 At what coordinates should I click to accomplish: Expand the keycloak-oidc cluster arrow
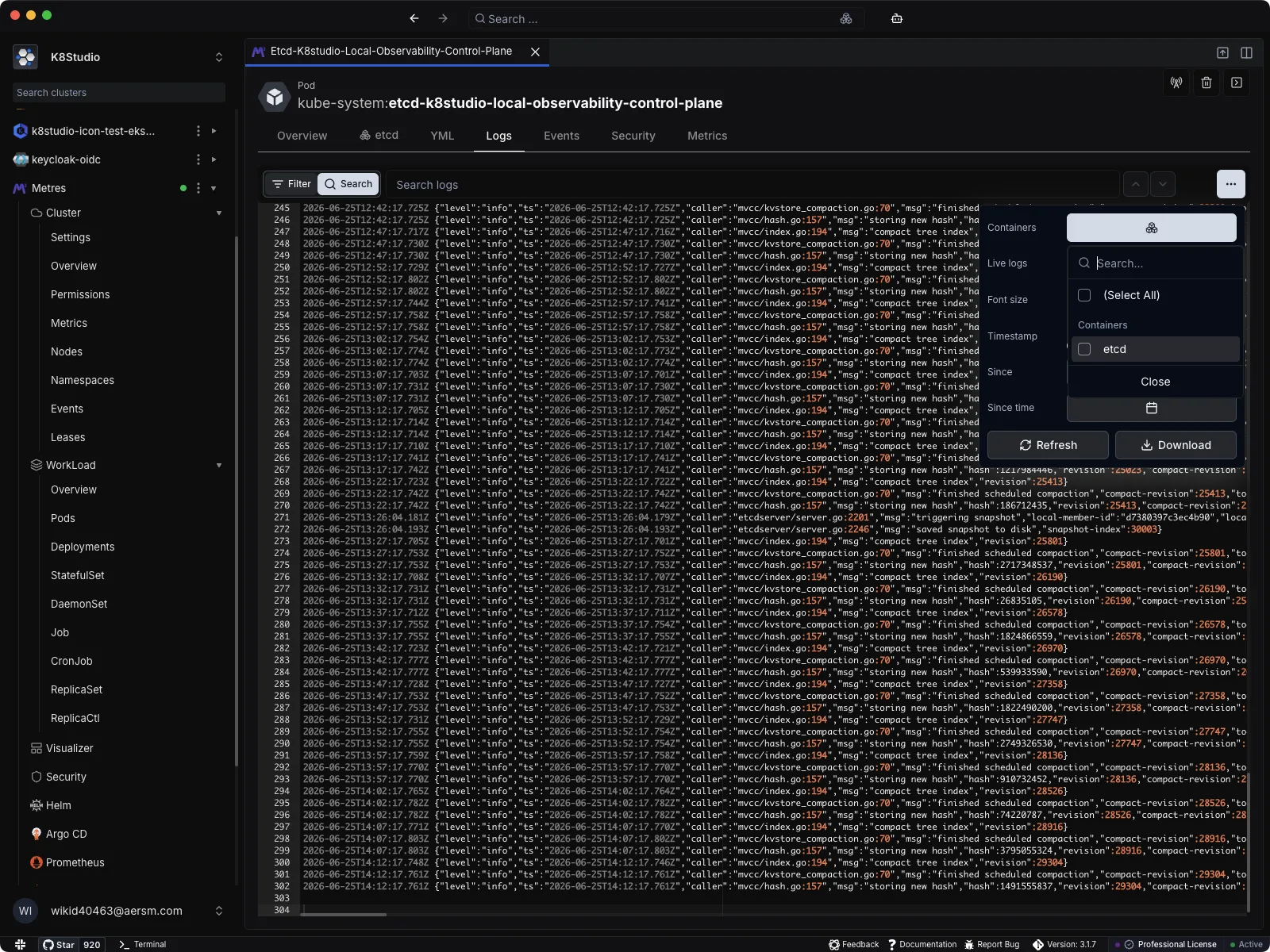tap(214, 159)
